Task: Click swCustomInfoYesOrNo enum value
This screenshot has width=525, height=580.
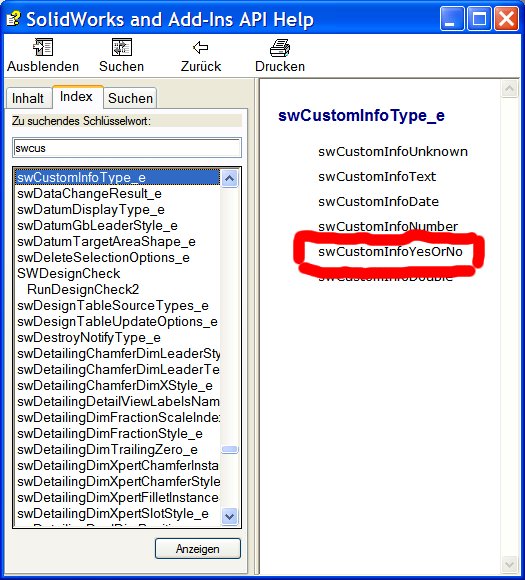Action: pyautogui.click(x=390, y=252)
